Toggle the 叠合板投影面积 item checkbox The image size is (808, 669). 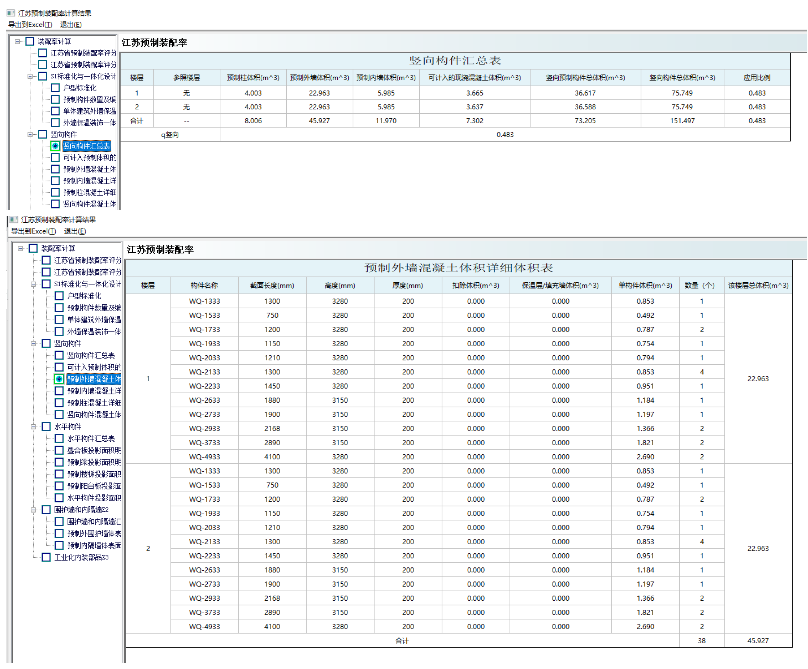click(x=59, y=450)
